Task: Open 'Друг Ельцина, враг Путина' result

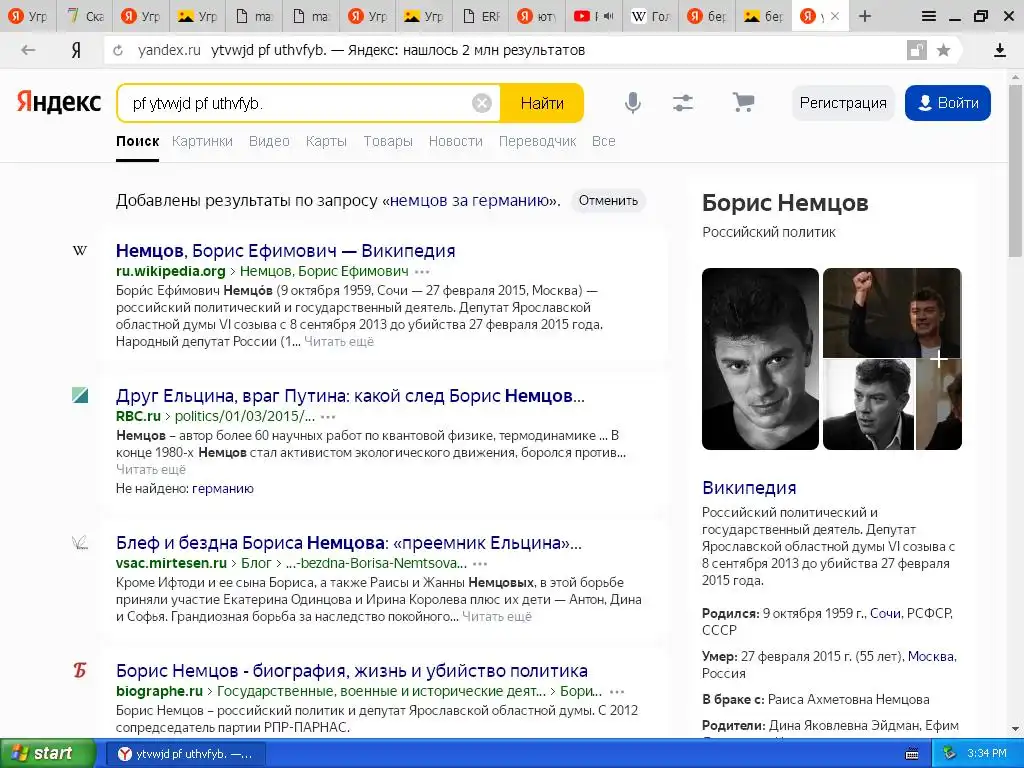Action: tap(350, 396)
